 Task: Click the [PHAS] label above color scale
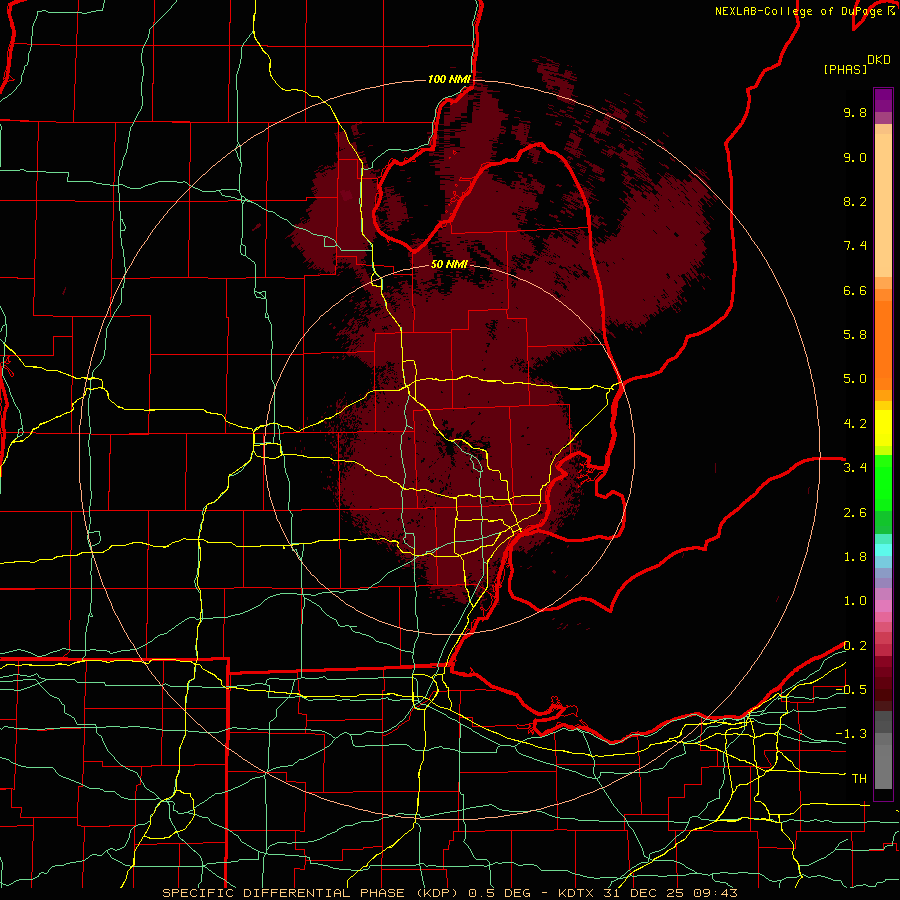tap(845, 69)
